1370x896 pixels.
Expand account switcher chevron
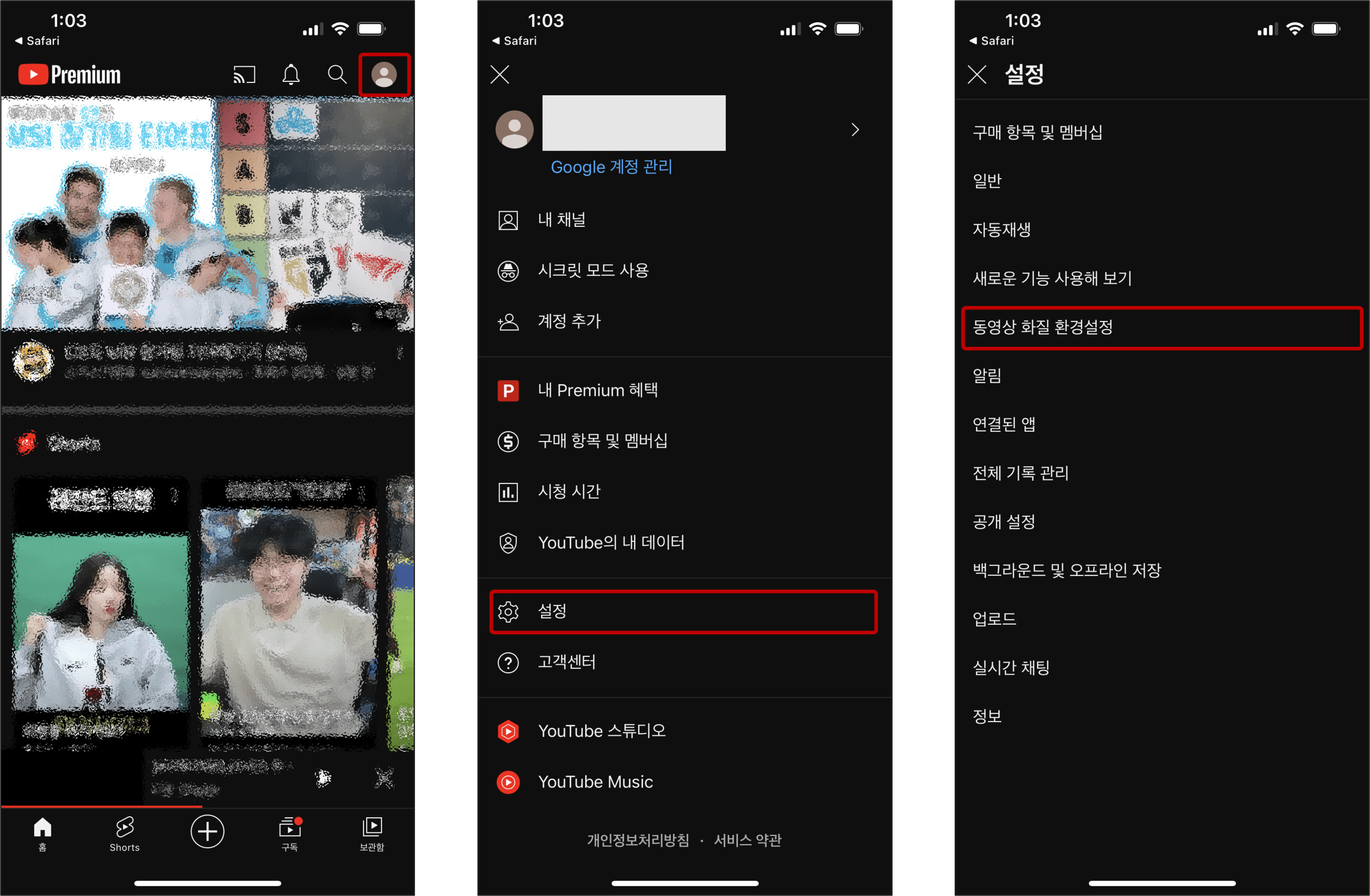[x=855, y=130]
